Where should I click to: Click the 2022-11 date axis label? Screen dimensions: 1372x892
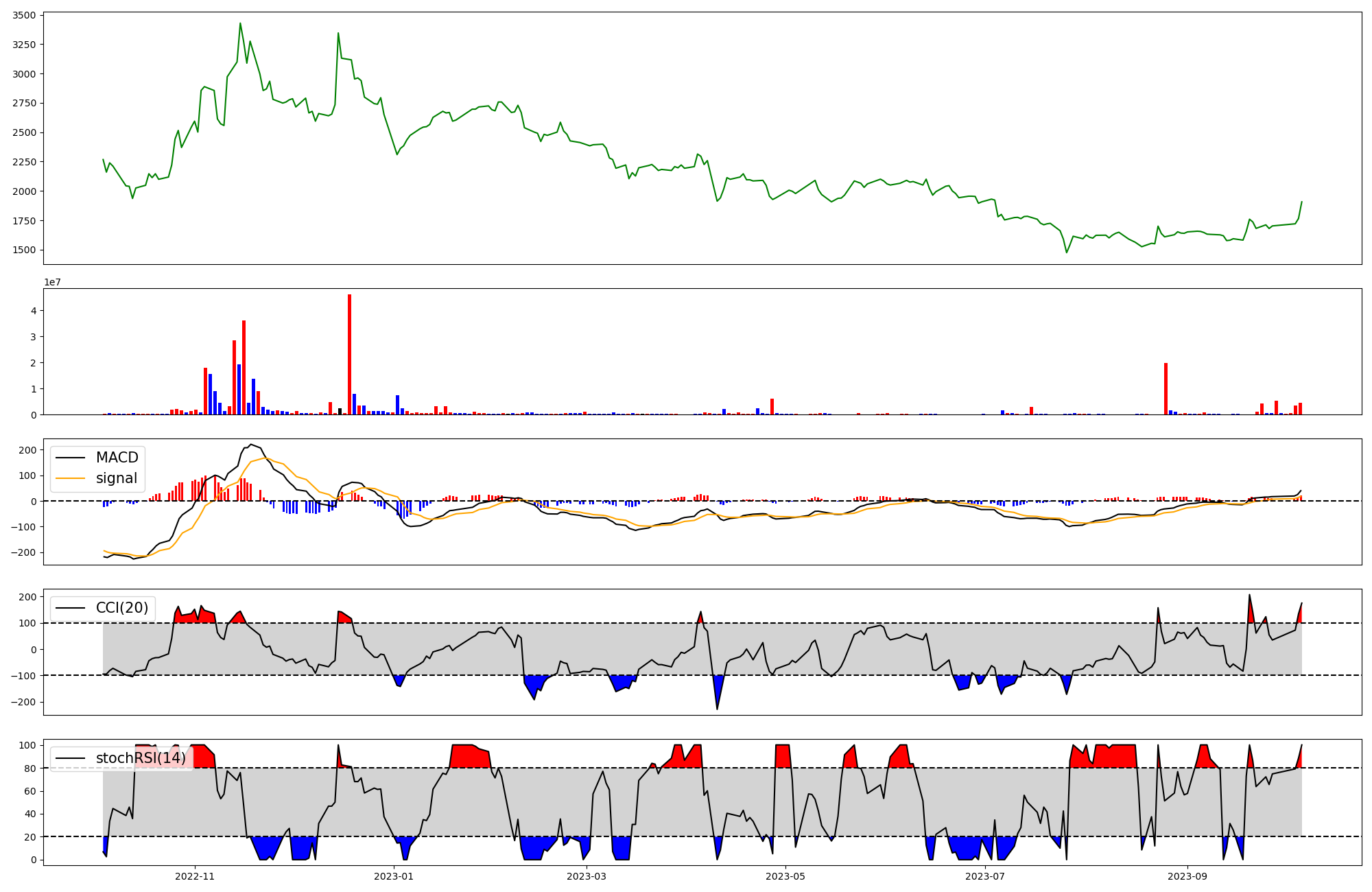pyautogui.click(x=196, y=876)
